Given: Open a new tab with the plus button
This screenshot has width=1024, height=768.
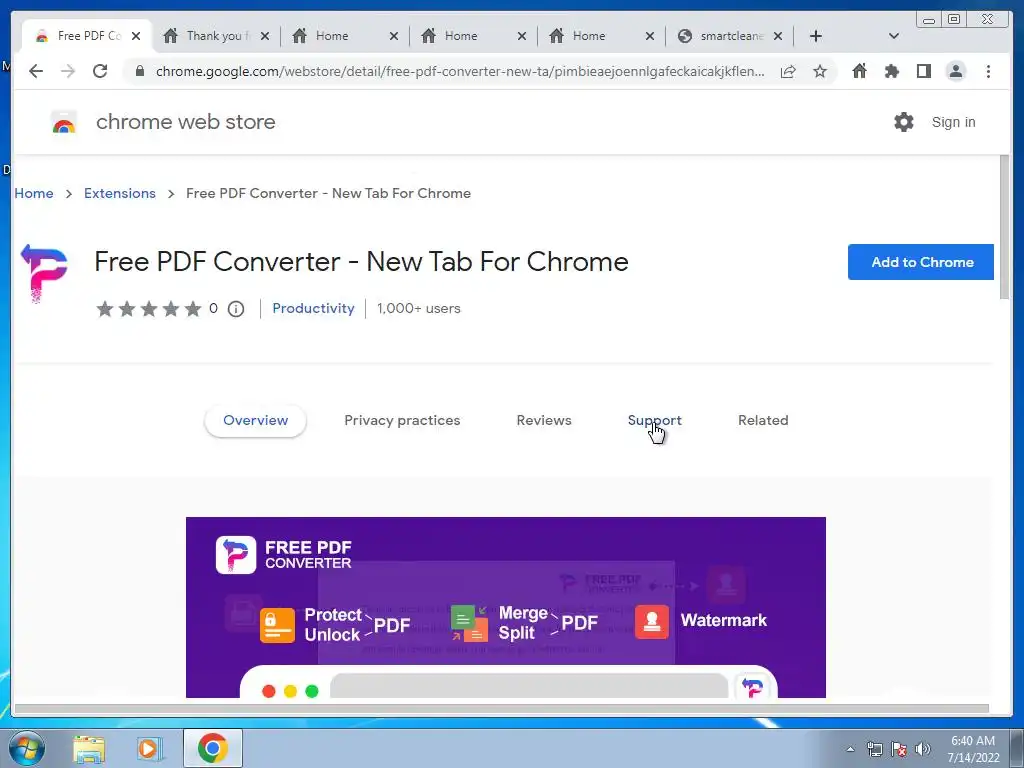Looking at the screenshot, I should pos(816,36).
